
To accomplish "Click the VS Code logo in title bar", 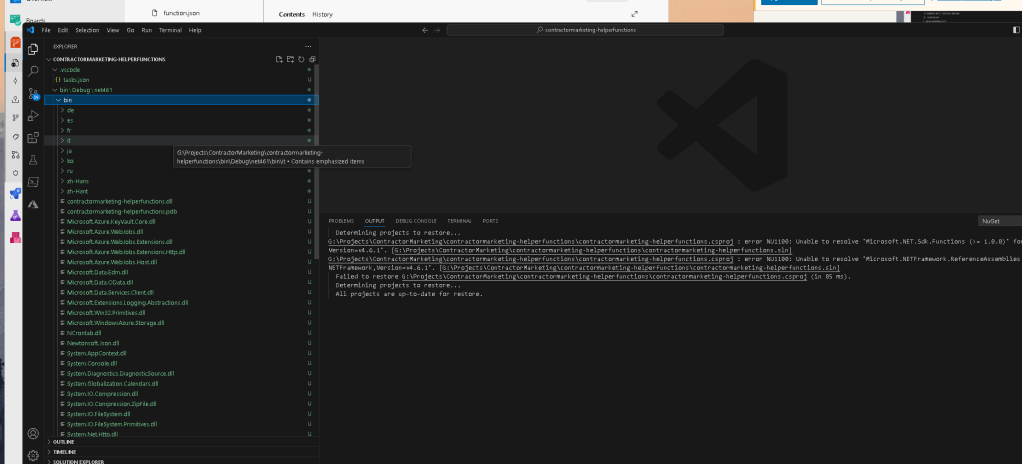I will click(30, 30).
